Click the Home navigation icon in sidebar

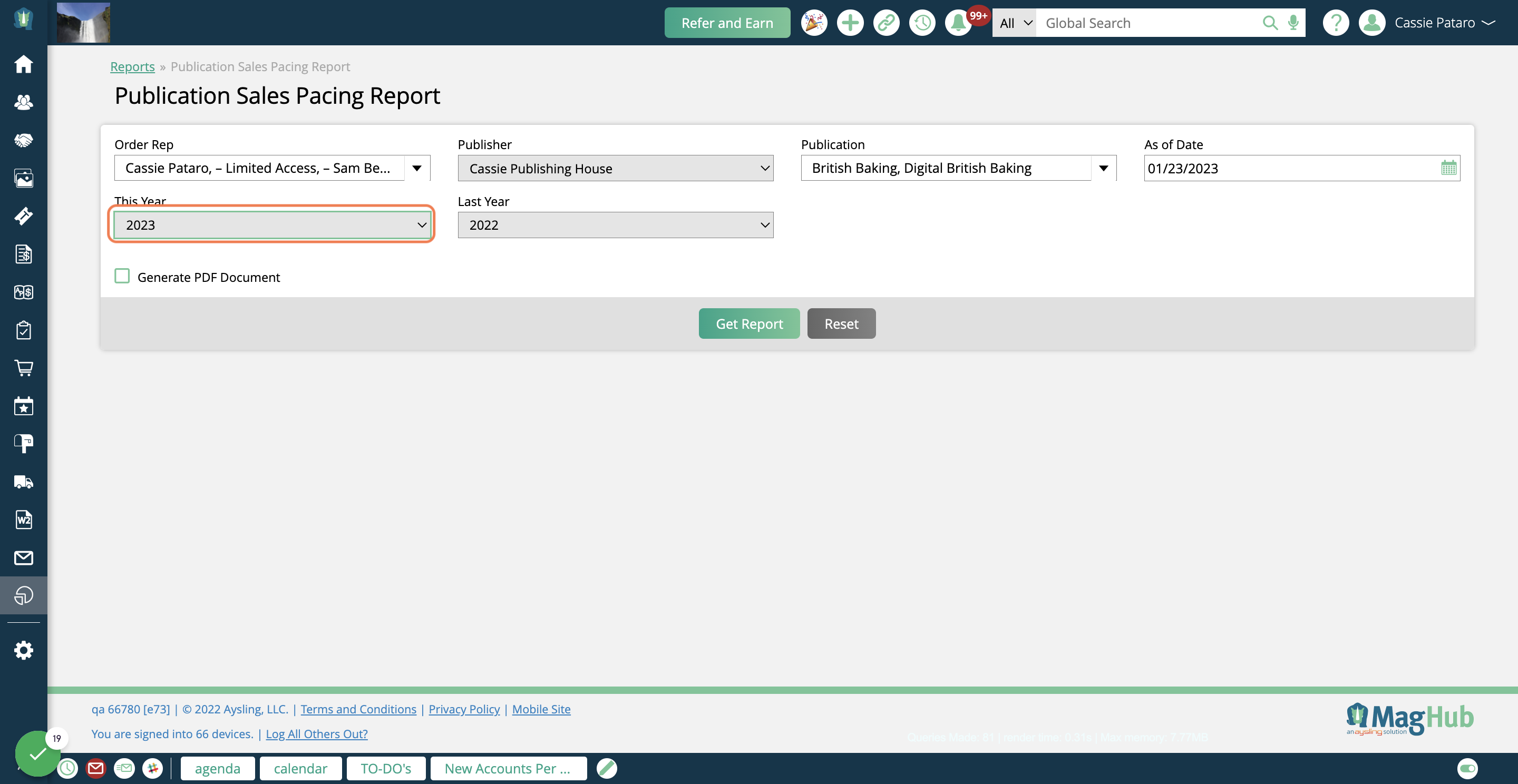point(23,63)
